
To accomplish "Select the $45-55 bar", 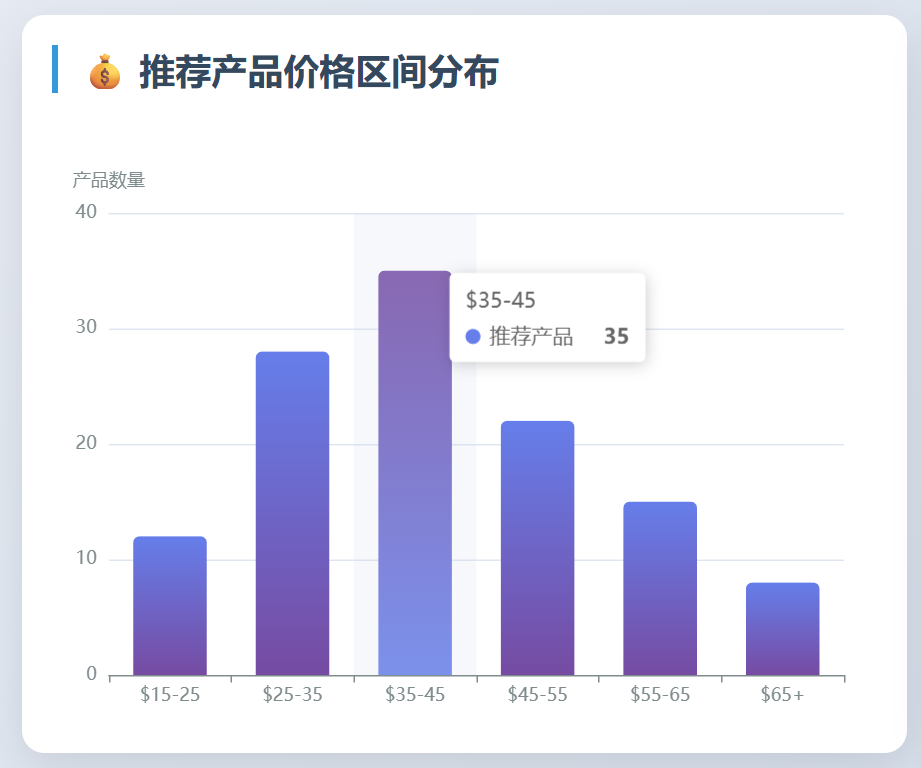I will pos(537,548).
